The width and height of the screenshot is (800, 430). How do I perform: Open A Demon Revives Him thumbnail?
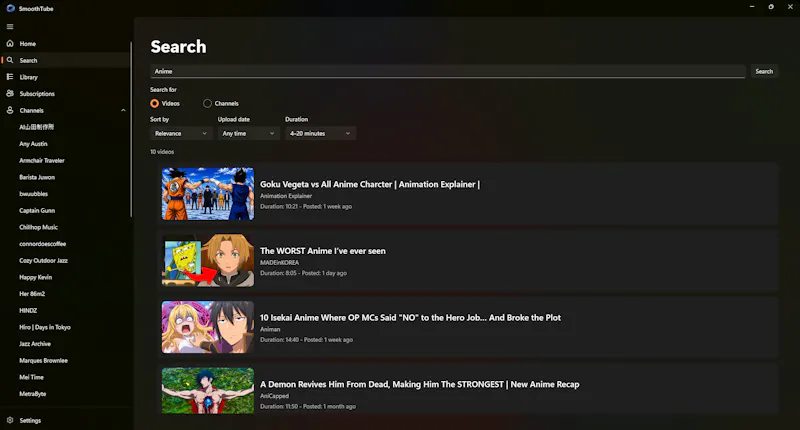click(208, 391)
